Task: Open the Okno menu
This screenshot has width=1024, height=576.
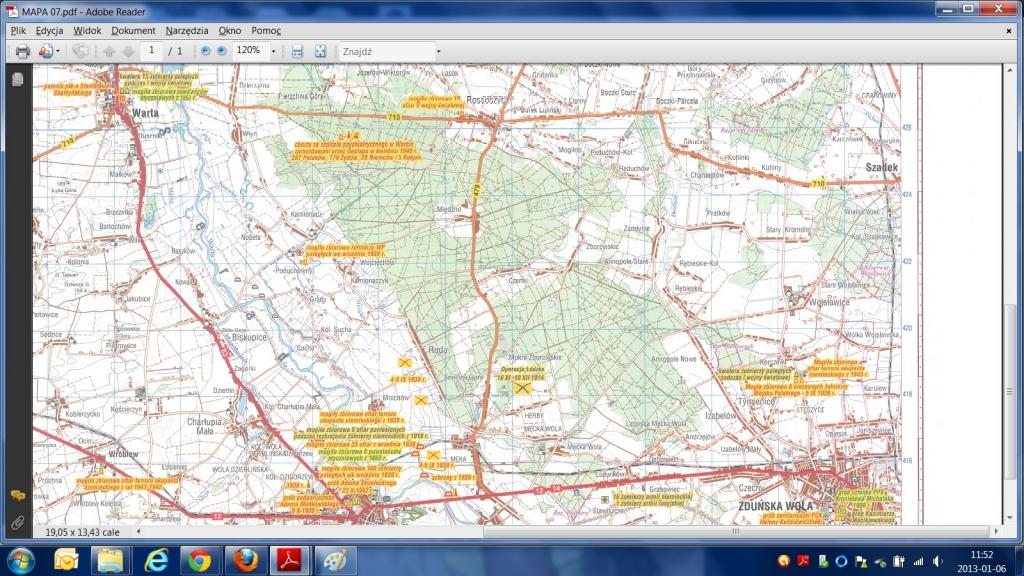Action: 230,31
